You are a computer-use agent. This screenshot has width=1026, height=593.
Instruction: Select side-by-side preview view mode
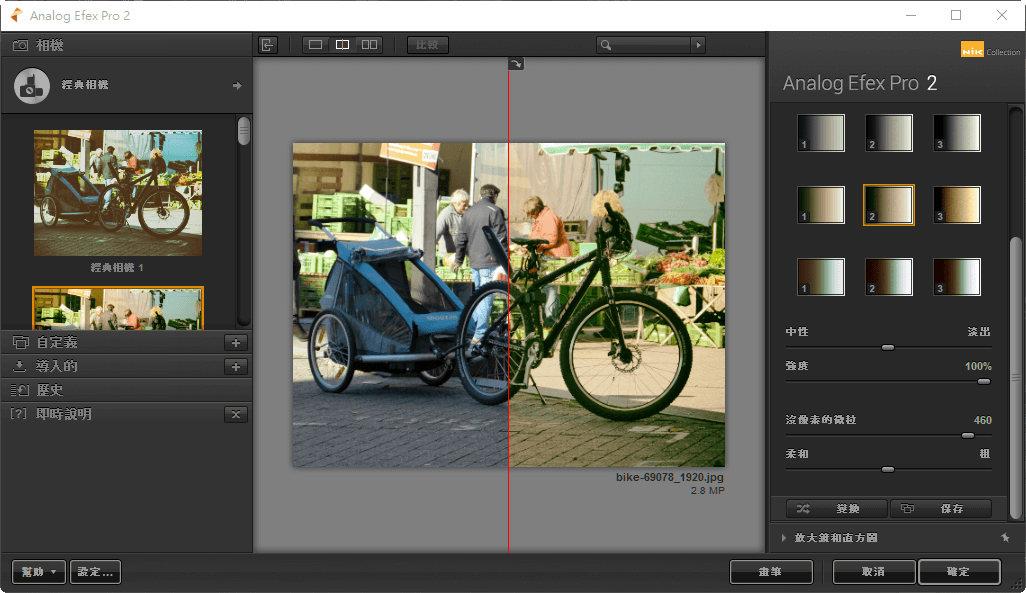click(x=369, y=45)
